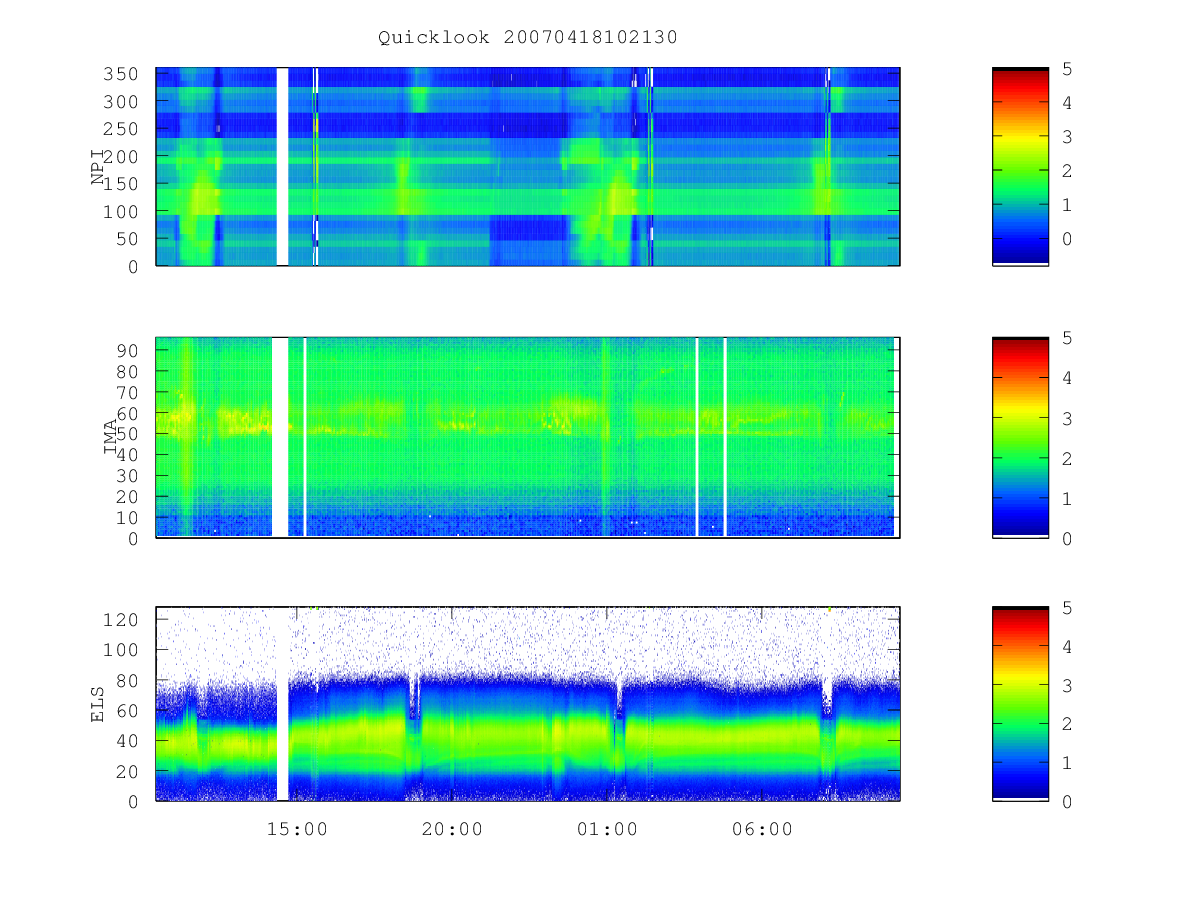This screenshot has width=1200, height=900.
Task: Select the NPI axis label
Action: click(99, 166)
